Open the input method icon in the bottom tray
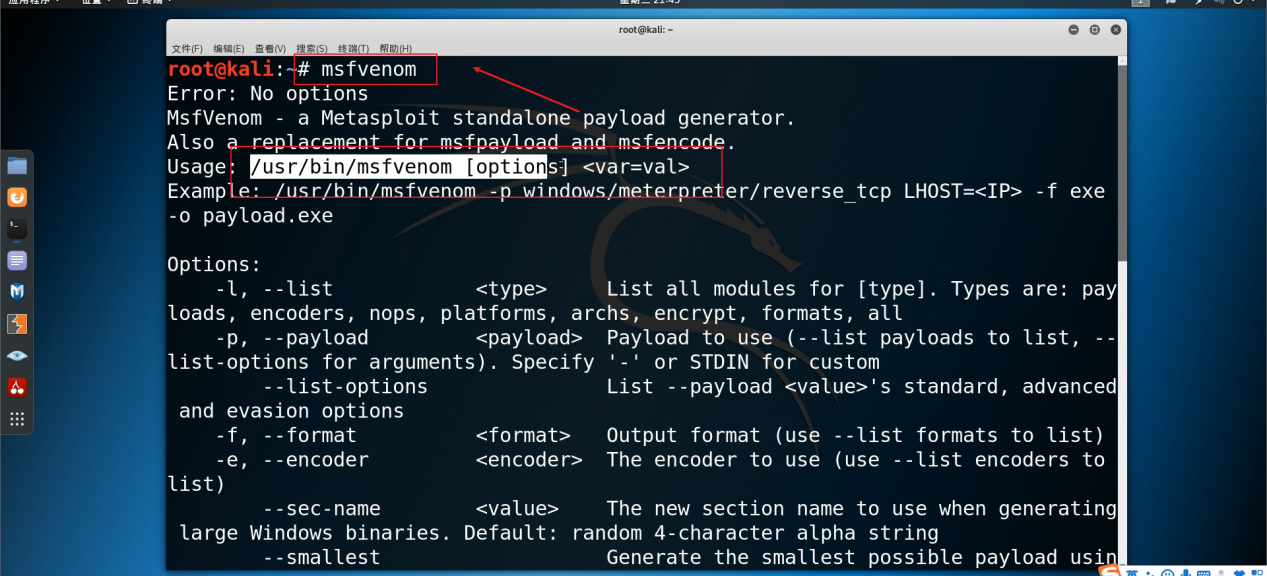This screenshot has width=1267, height=576. click(x=1109, y=571)
